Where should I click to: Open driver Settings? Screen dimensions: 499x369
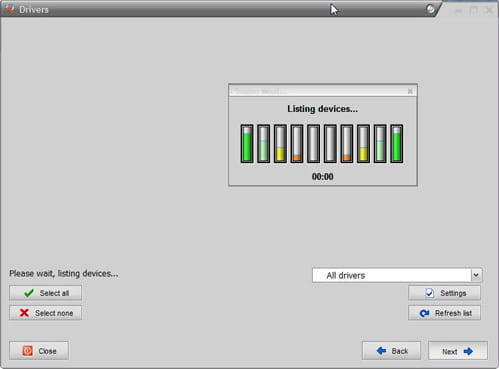tap(444, 293)
